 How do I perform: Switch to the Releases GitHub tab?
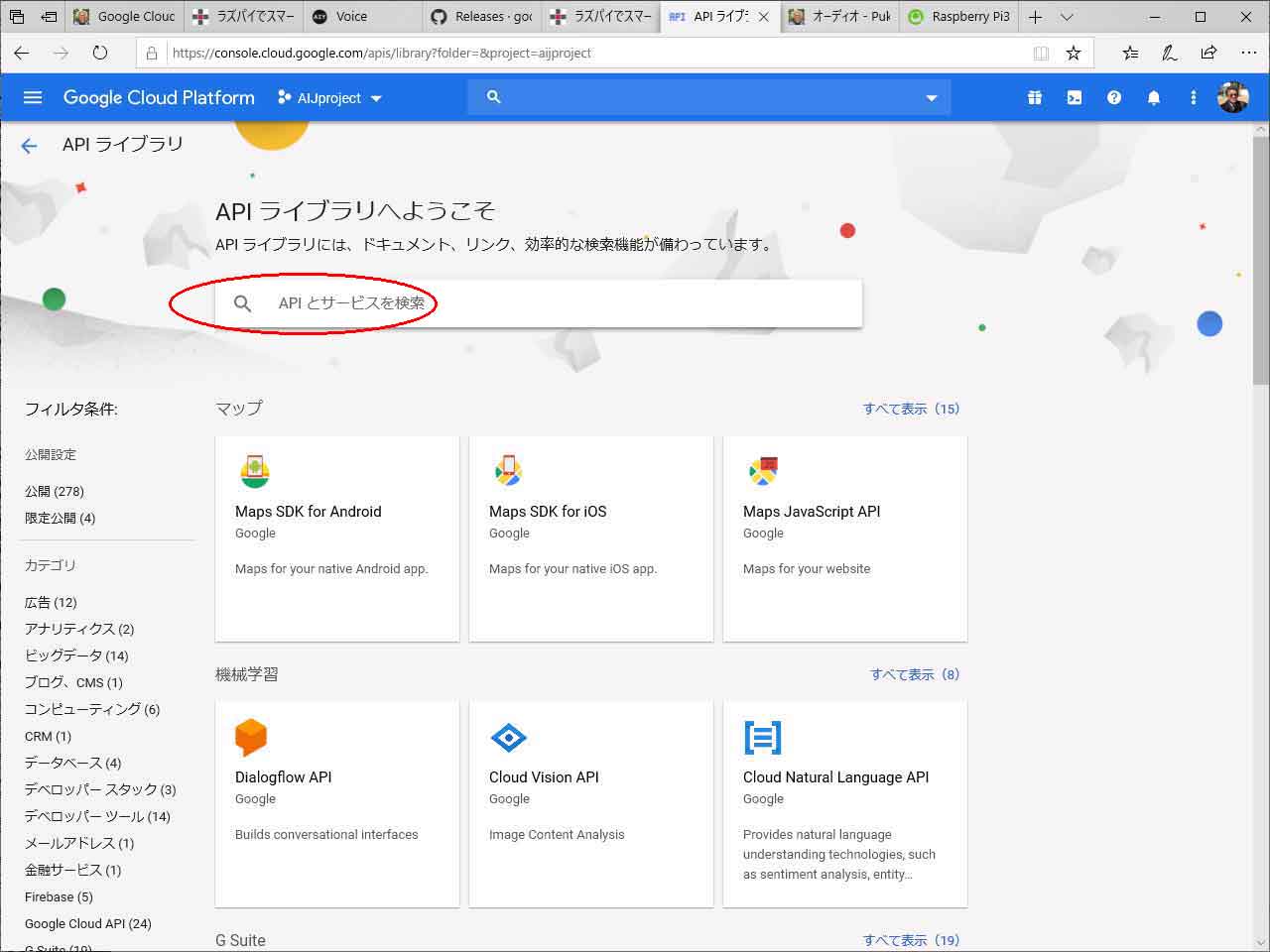(x=481, y=17)
